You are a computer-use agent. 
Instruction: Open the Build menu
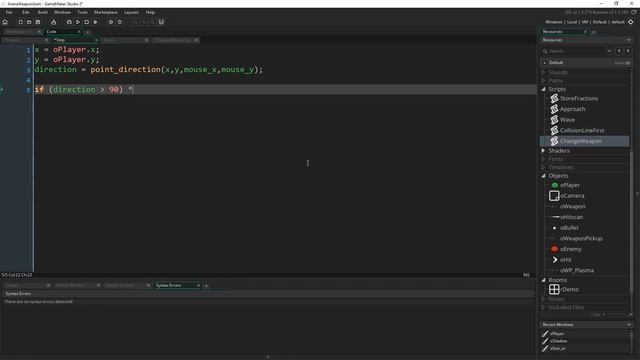point(42,13)
